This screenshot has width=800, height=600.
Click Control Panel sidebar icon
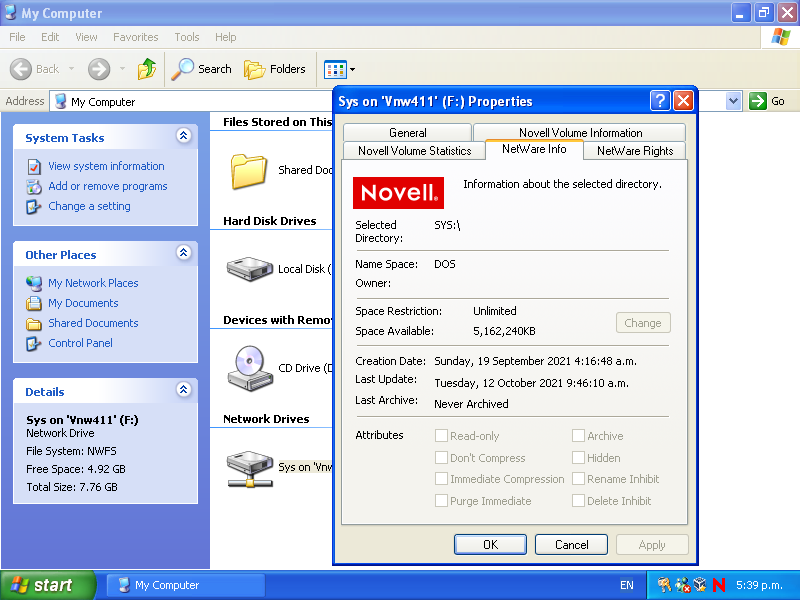(34, 343)
